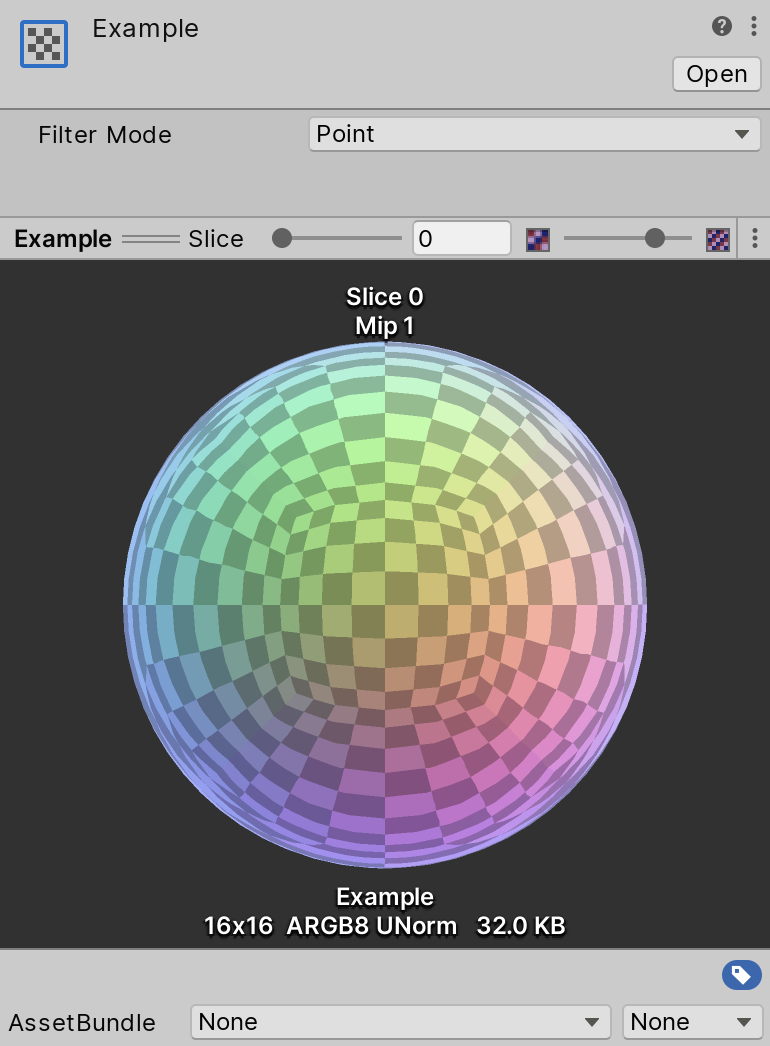Click the AssetBundle label text
Viewport: 770px width, 1046px height.
[x=82, y=1023]
